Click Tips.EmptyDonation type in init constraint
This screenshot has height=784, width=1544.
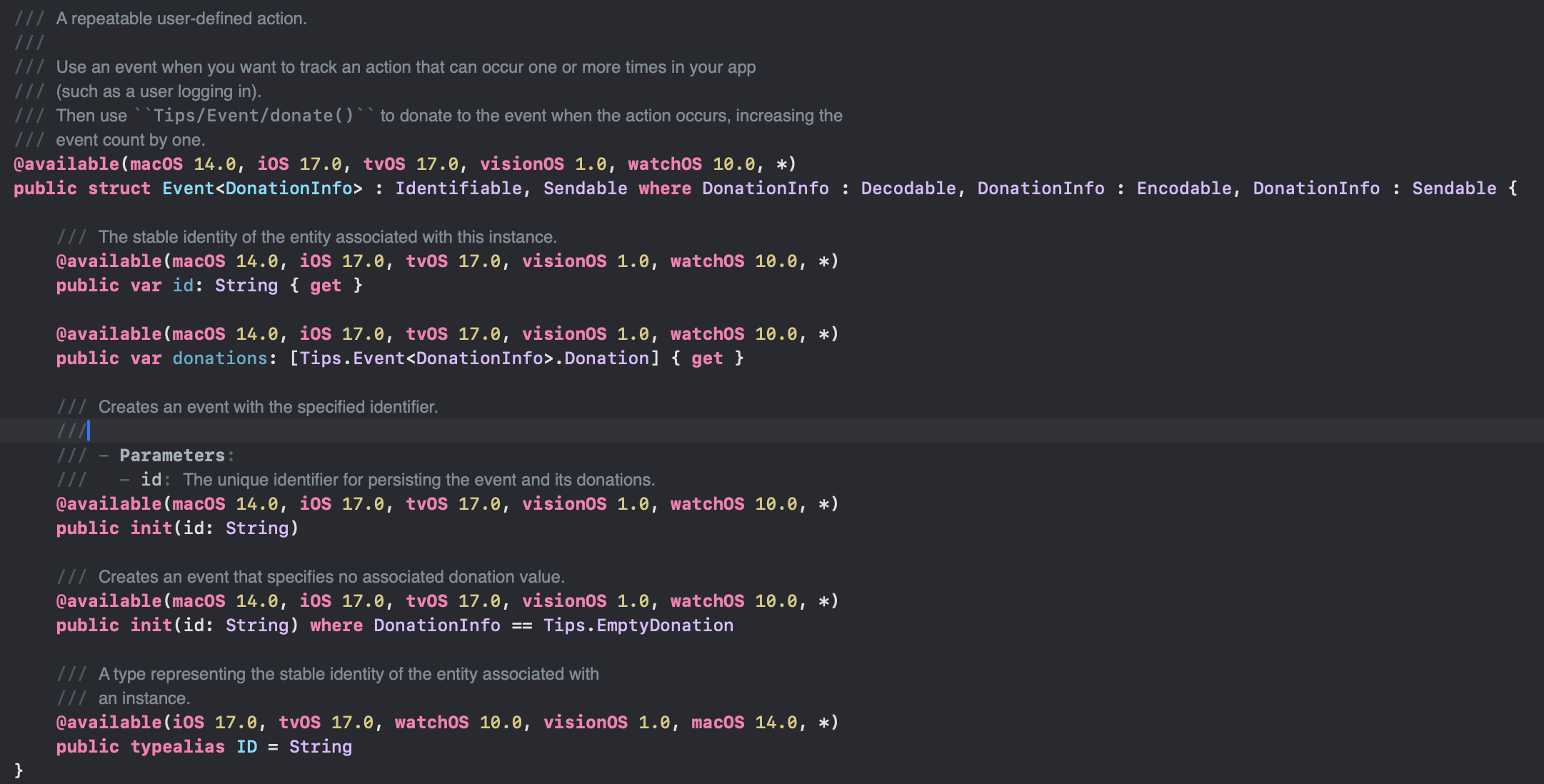pos(638,625)
